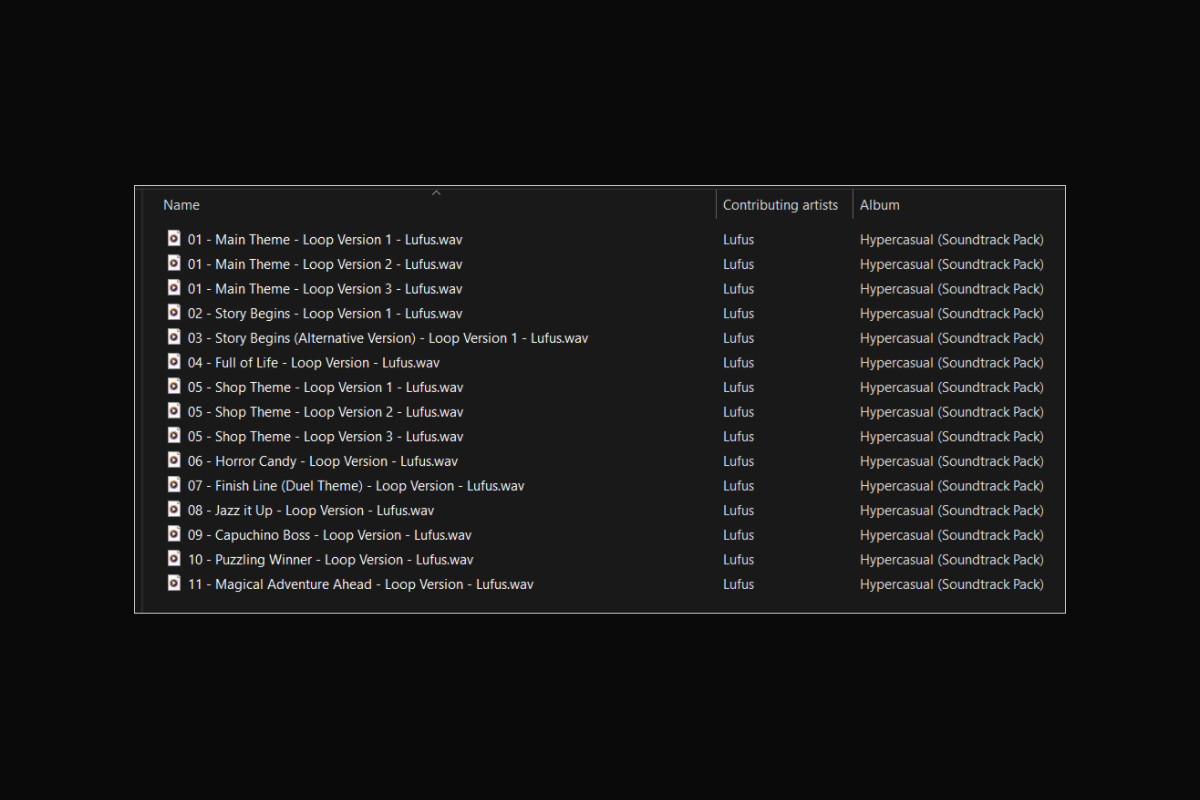Sort by the Contributing artists column header

click(780, 205)
